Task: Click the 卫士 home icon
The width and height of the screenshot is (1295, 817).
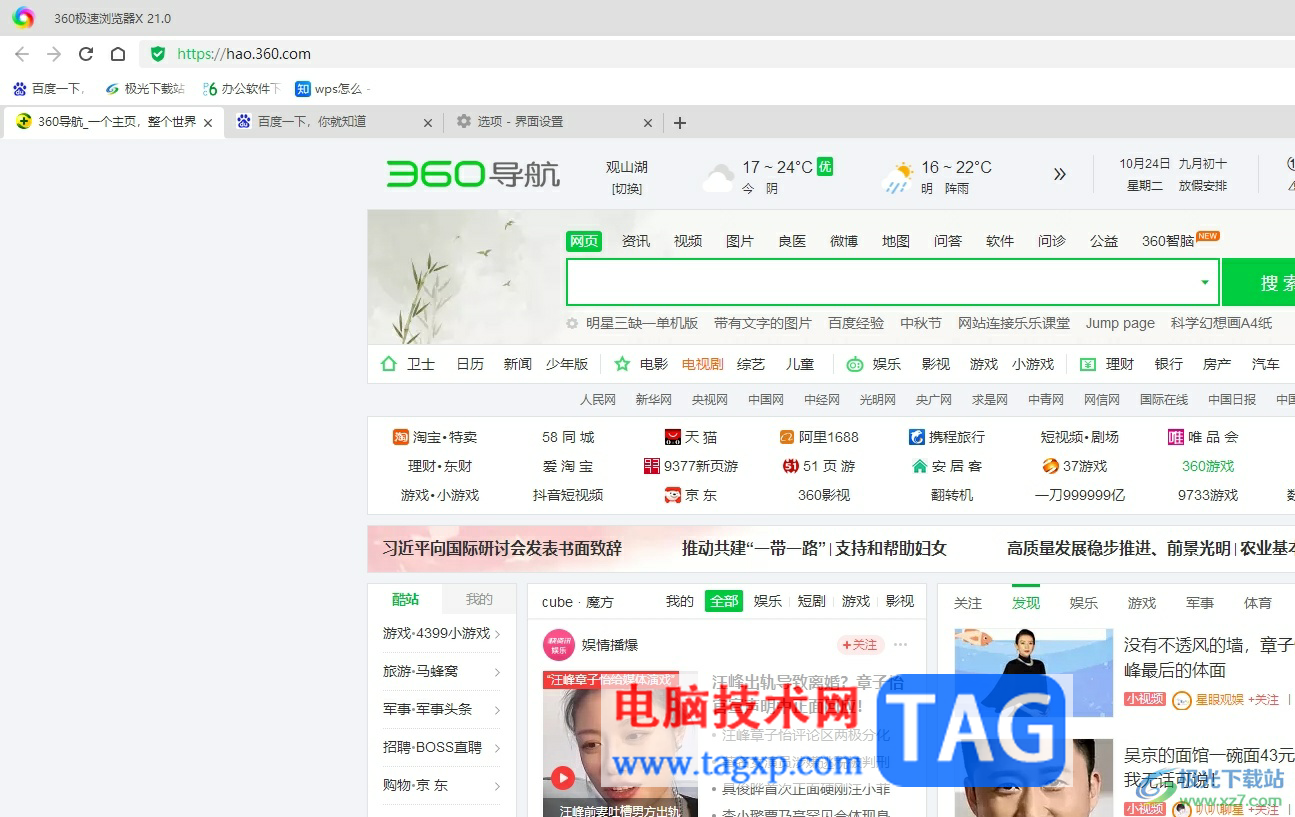Action: click(x=389, y=364)
